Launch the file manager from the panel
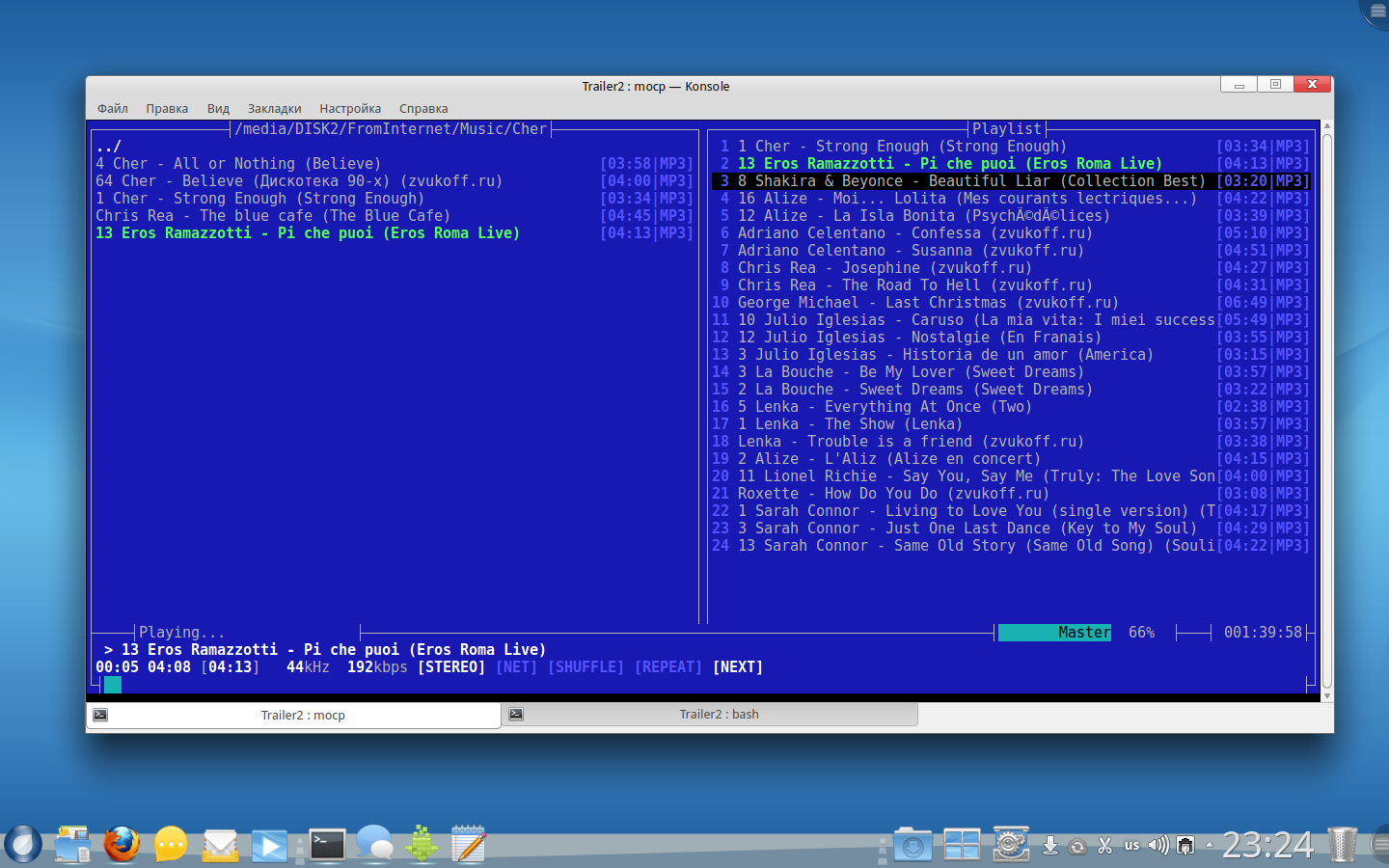 (x=72, y=845)
